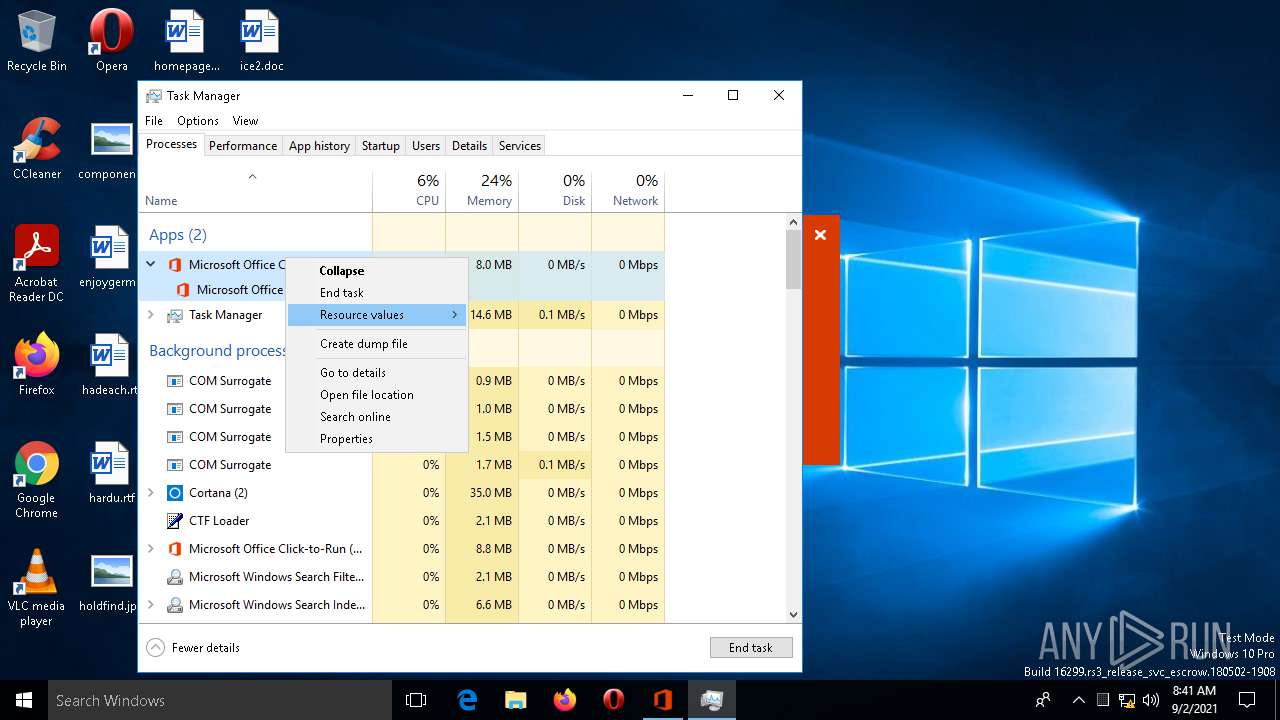Click the Firefox taskbar icon
The height and width of the screenshot is (720, 1280).
(x=565, y=700)
